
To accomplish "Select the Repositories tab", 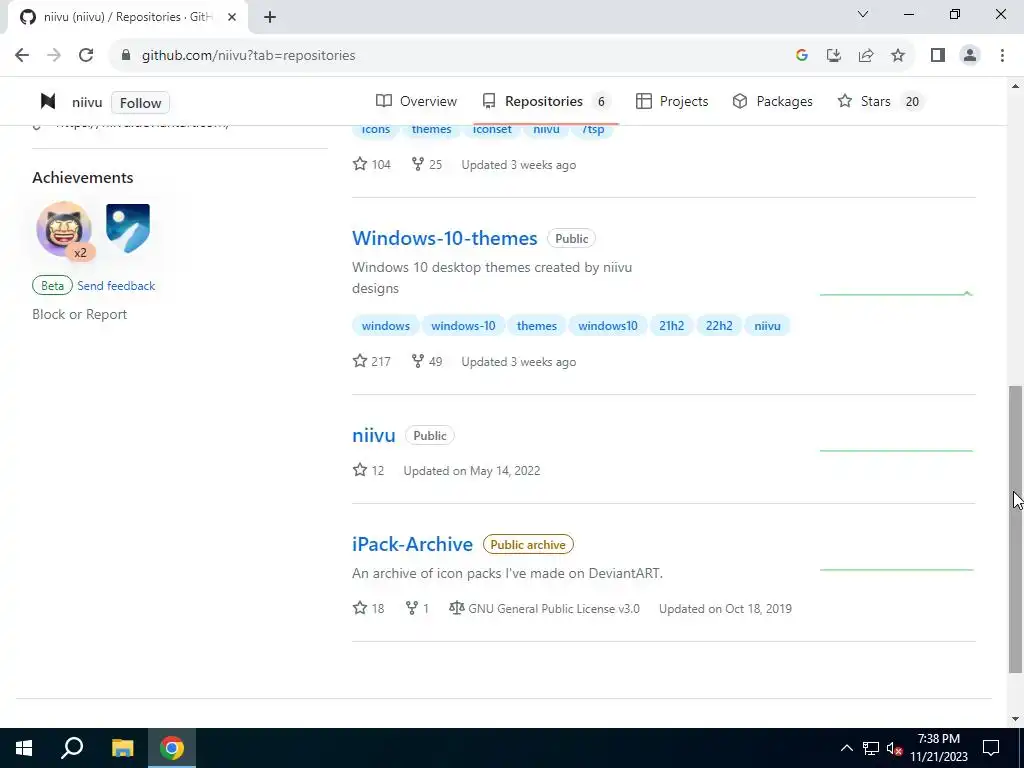I will 545,101.
